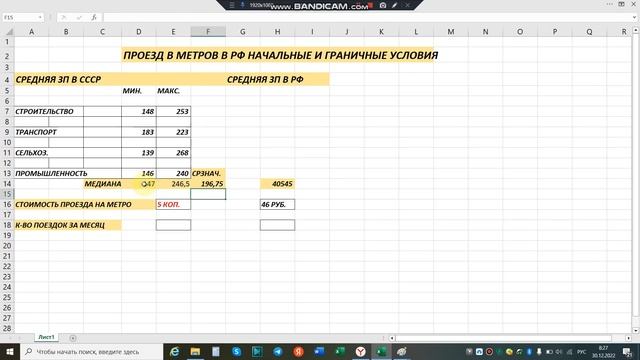Click cell СРЕДНЯЯ ЗП В СССР
Screen dimensions: 640x360
58,80
